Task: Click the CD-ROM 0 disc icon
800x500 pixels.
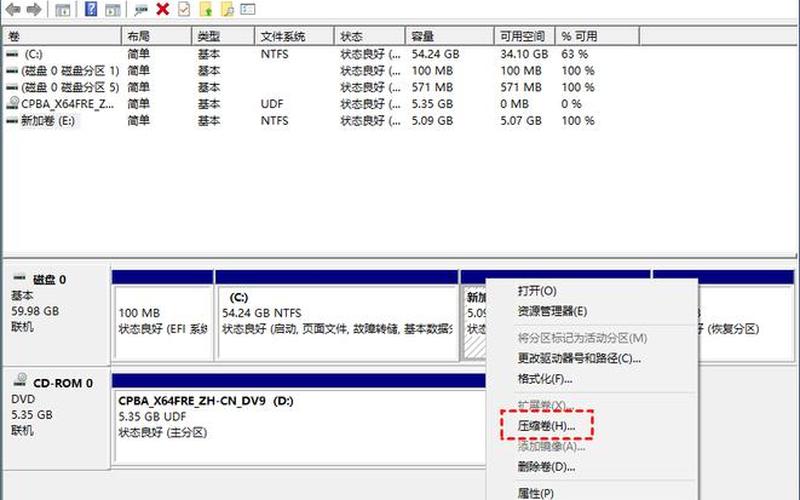Action: point(20,380)
